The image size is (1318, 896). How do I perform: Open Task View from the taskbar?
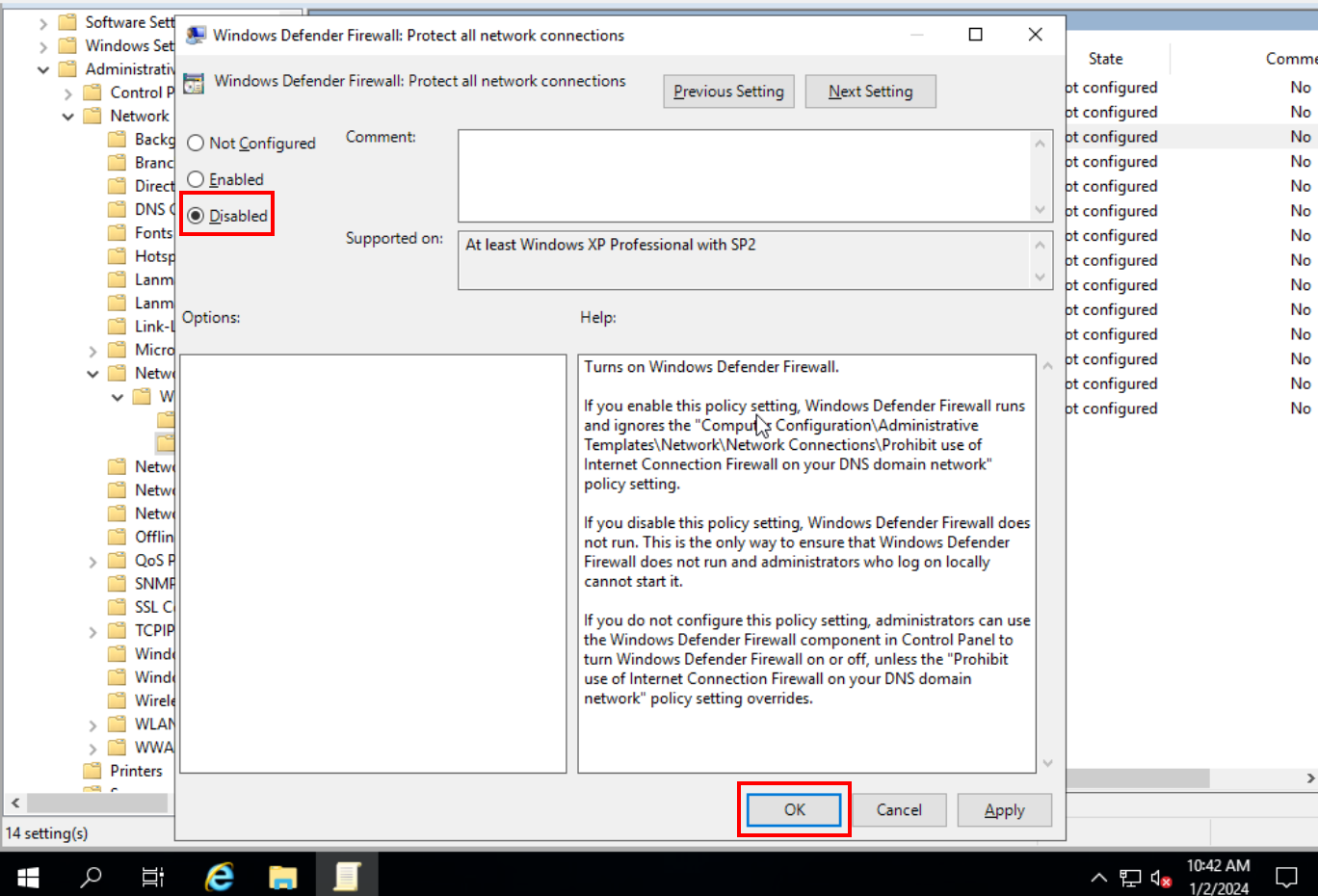point(153,876)
